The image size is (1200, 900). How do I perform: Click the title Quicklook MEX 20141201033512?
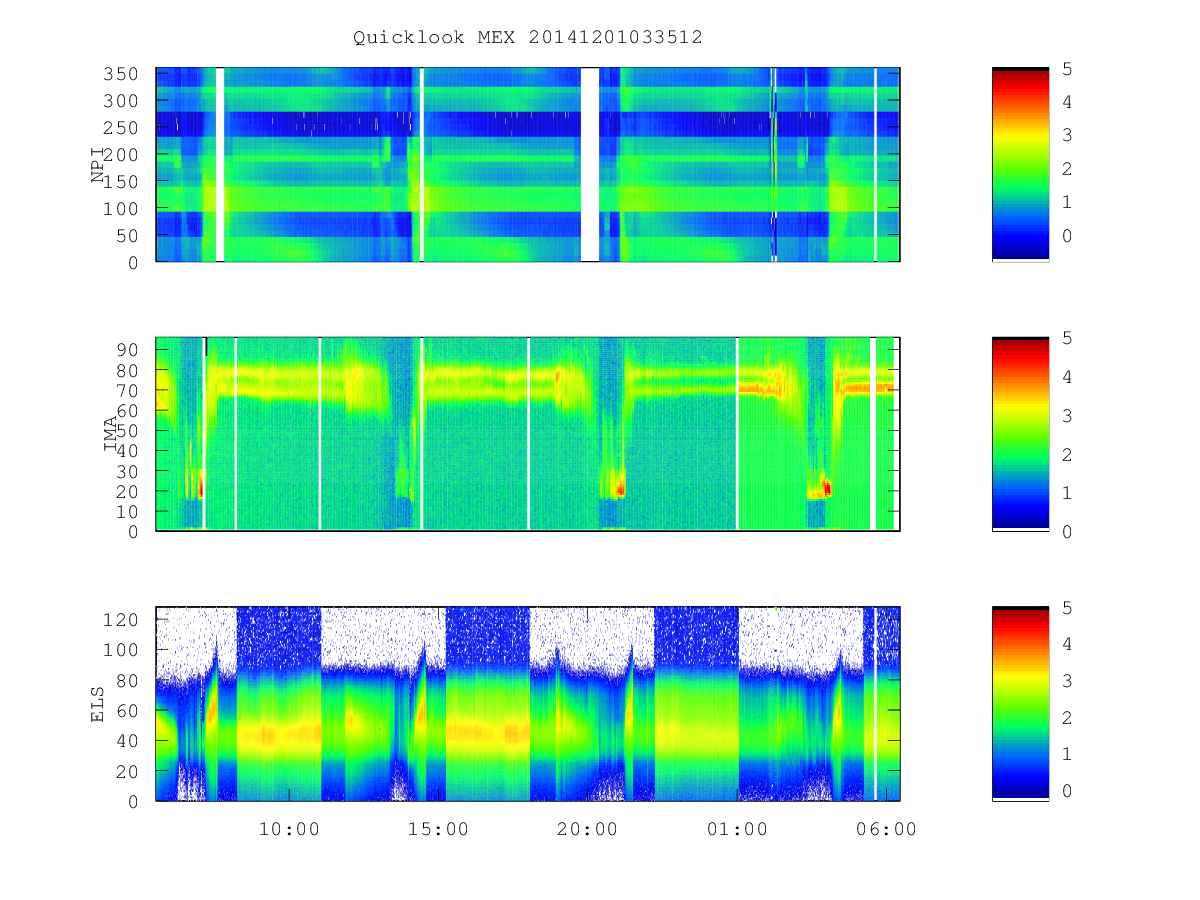[x=528, y=37]
